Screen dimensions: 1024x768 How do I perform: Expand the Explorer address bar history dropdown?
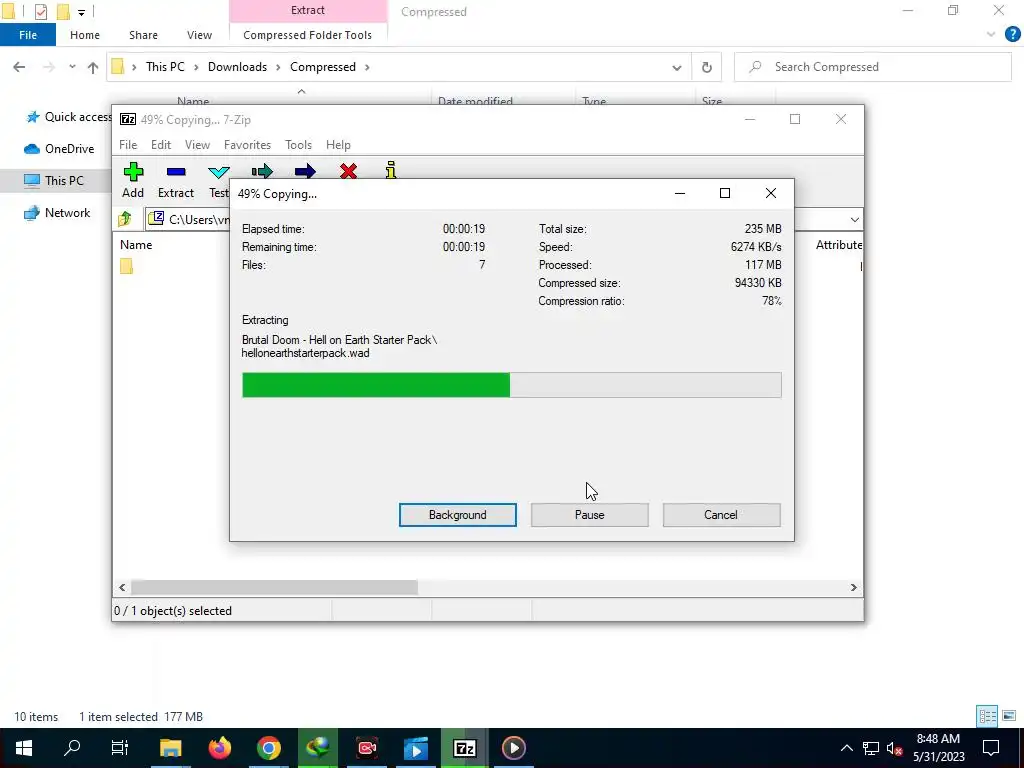(x=677, y=67)
